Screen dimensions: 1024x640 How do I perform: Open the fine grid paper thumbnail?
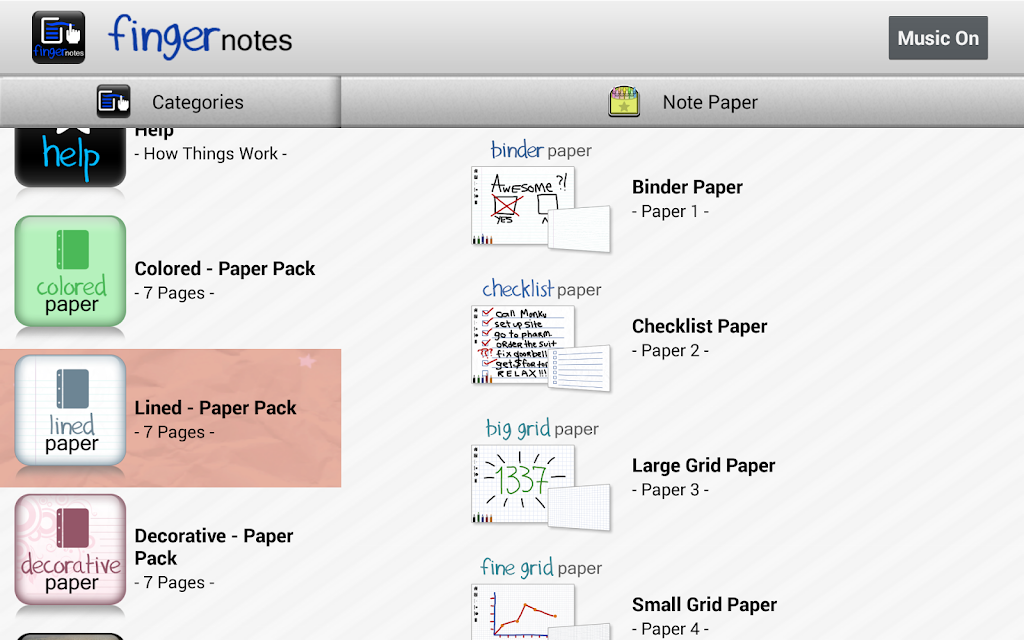pos(541,612)
